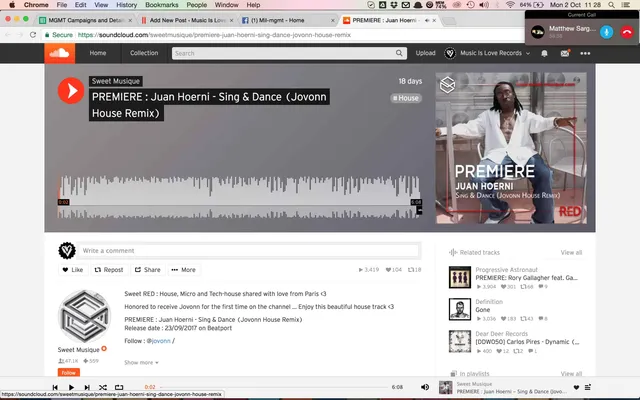Click the Chrome address bar URL
This screenshot has width=640, height=400.
(214, 35)
